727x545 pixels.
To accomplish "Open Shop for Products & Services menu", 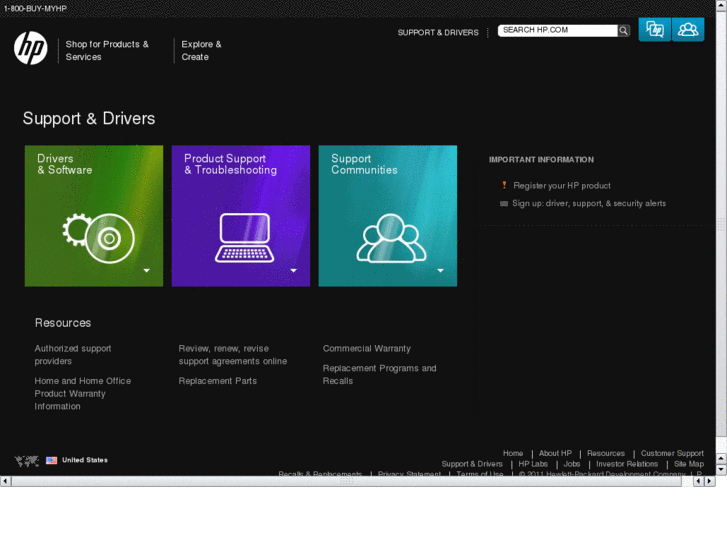I will tap(107, 50).
